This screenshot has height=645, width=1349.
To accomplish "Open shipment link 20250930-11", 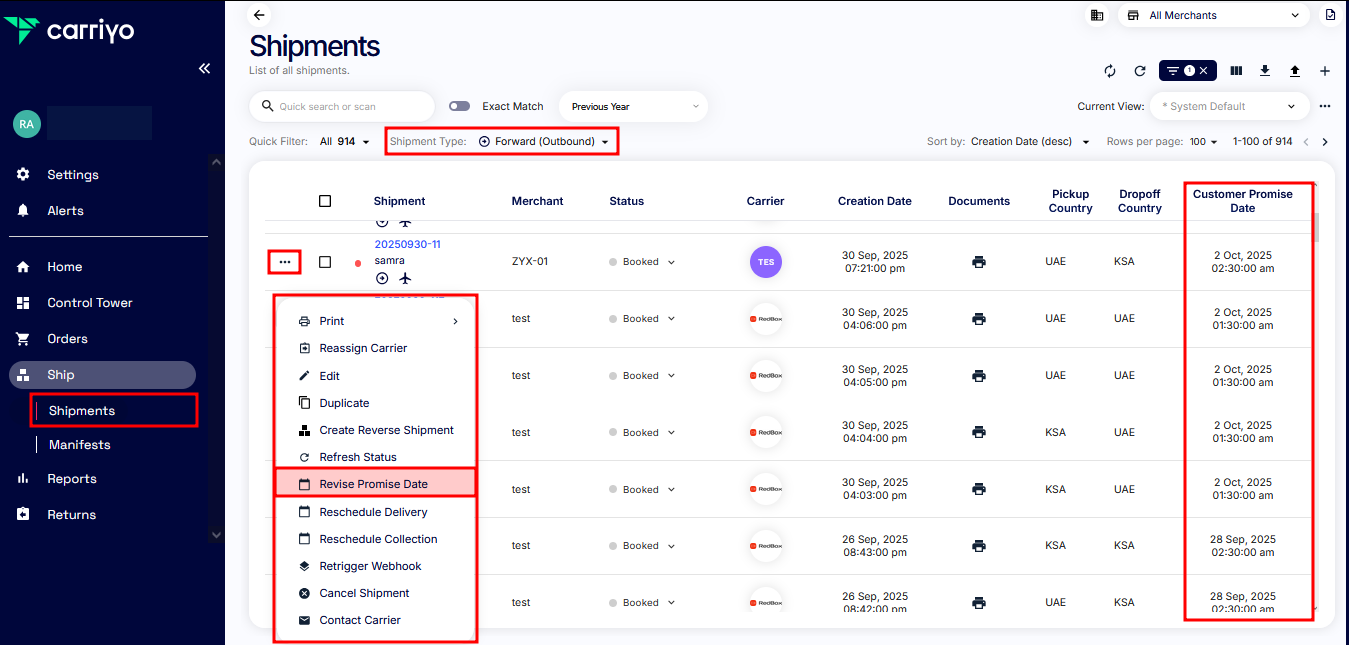I will pos(407,244).
